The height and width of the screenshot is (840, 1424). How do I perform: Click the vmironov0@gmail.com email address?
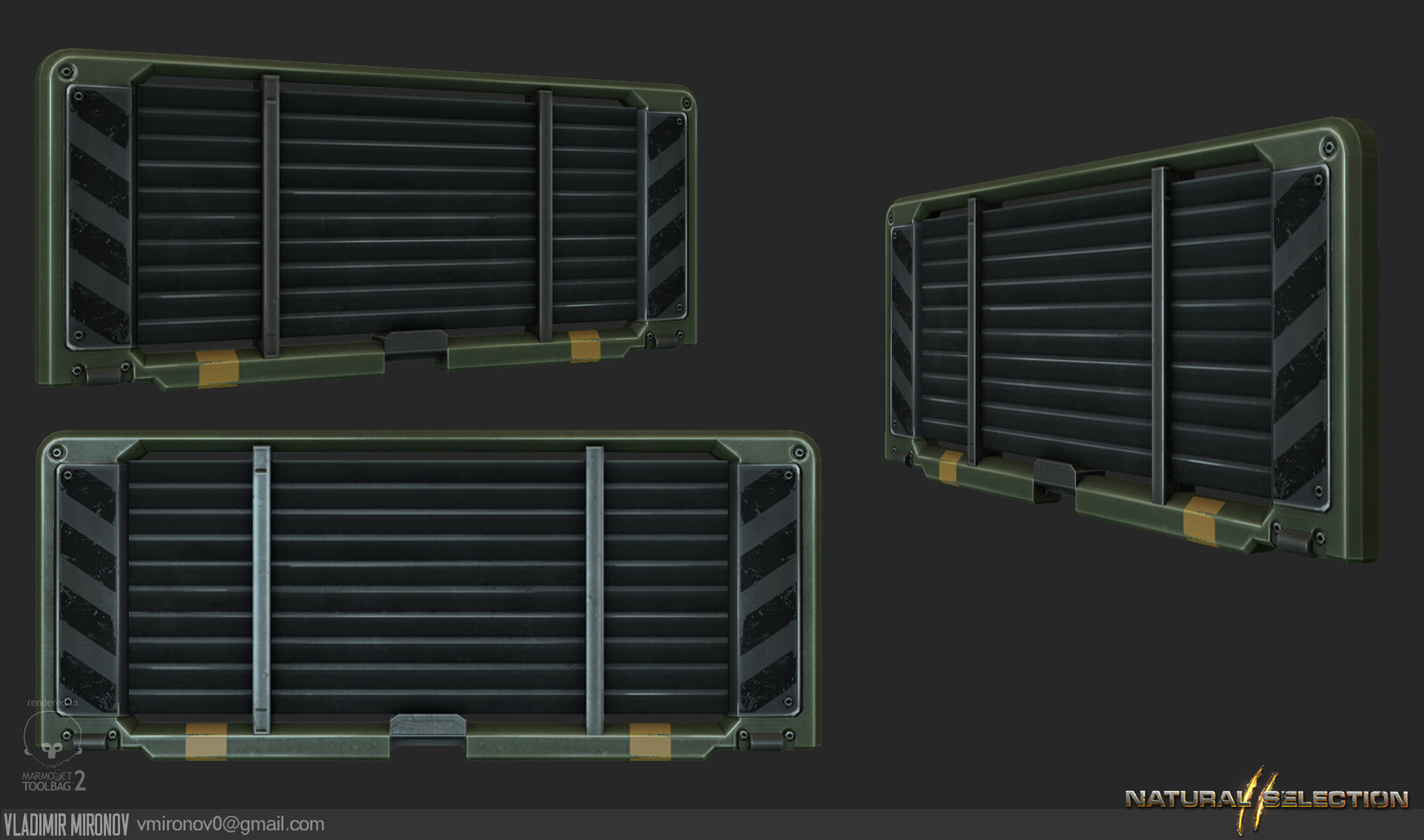click(x=231, y=824)
